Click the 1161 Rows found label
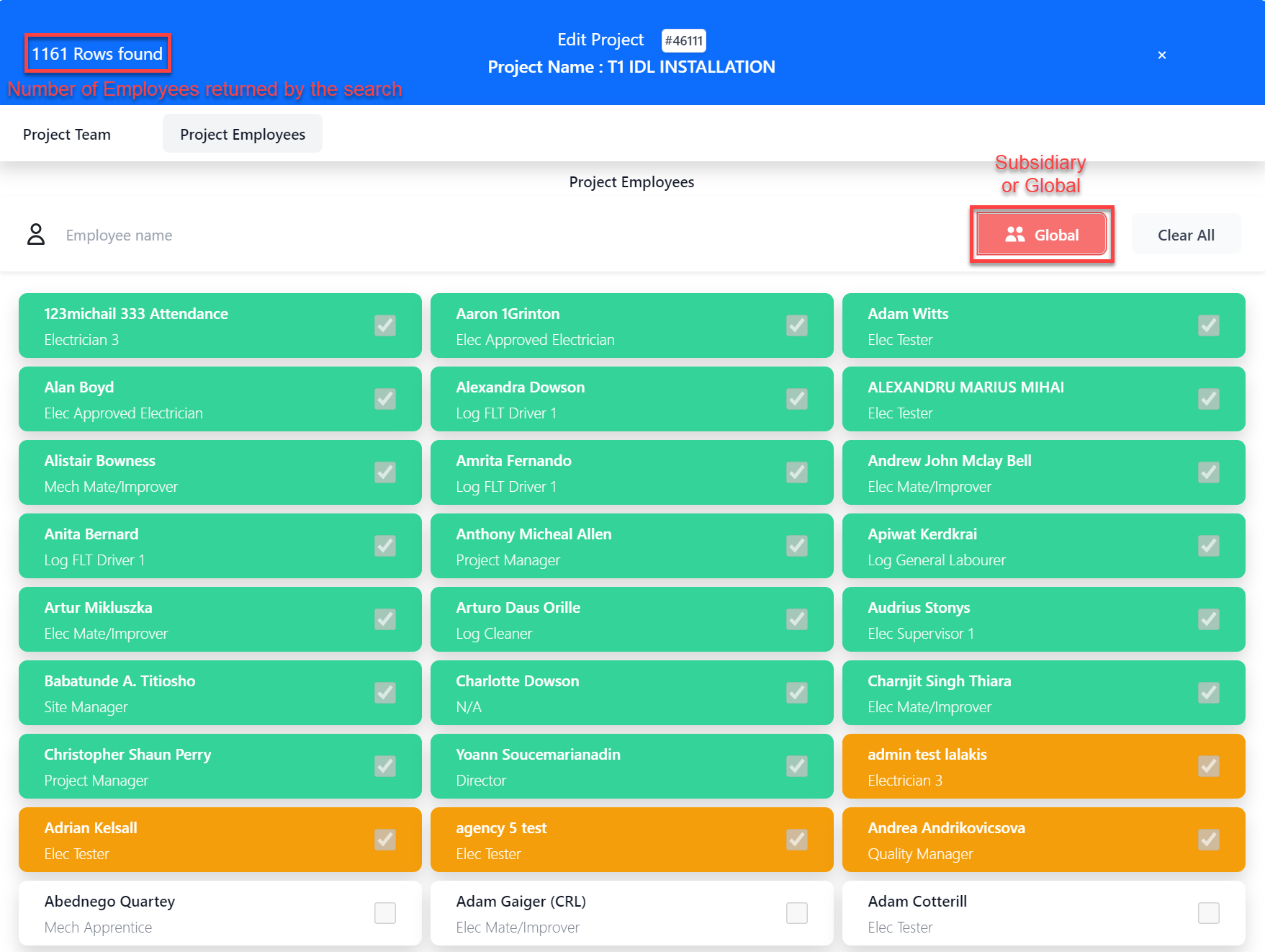 97,54
